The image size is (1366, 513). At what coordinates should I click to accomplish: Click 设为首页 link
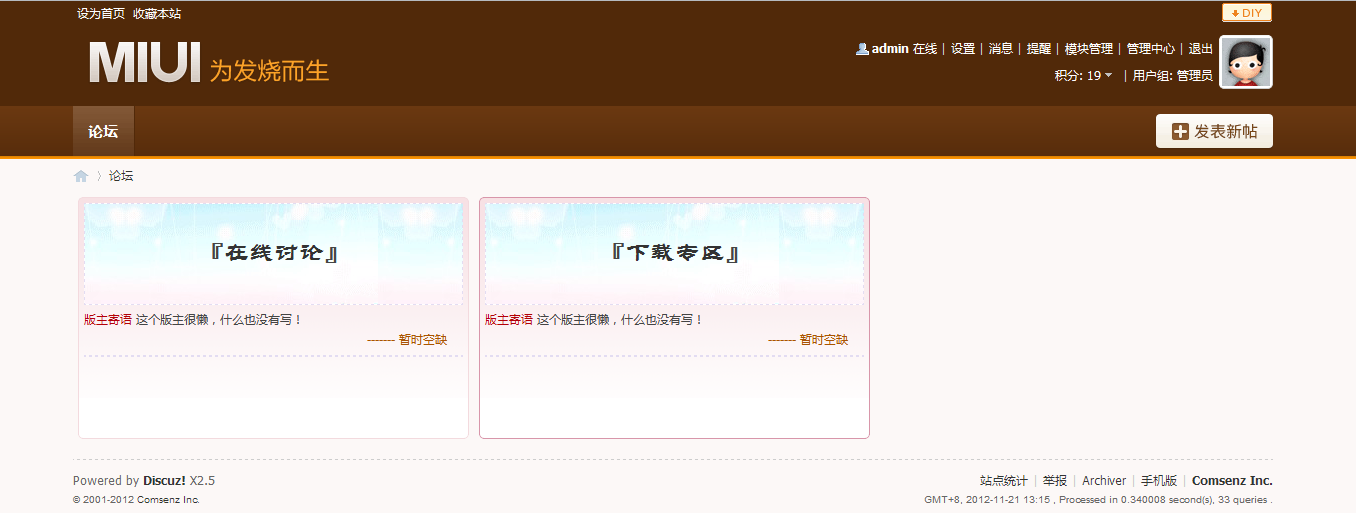101,14
